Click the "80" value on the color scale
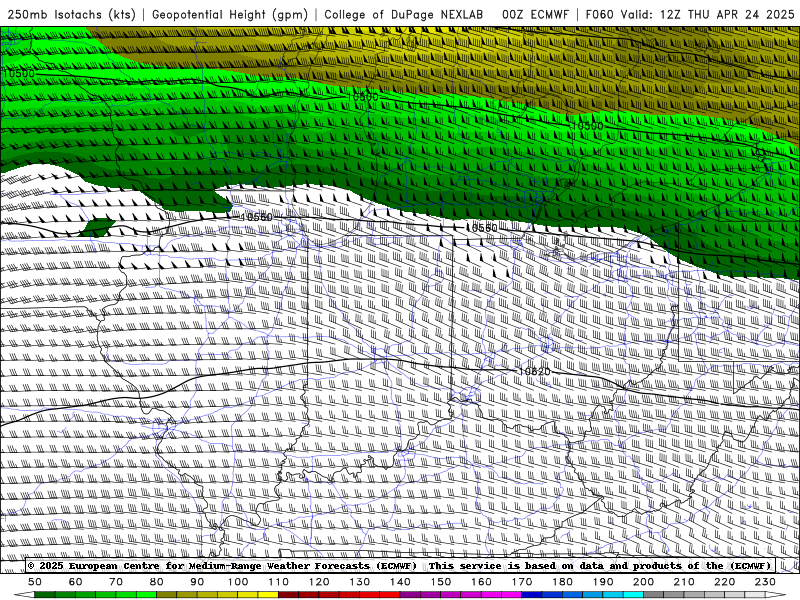Viewport: 800px width, 600px height. pos(157,582)
